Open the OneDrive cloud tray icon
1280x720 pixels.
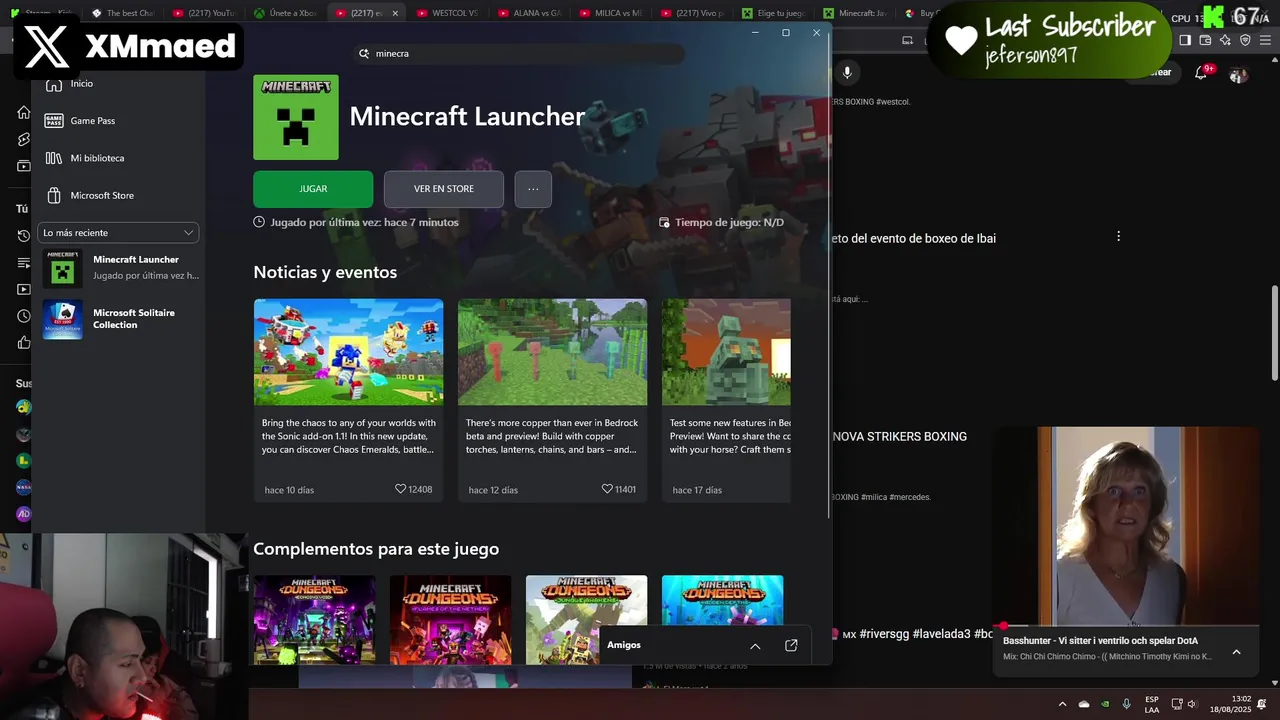click(x=1084, y=704)
